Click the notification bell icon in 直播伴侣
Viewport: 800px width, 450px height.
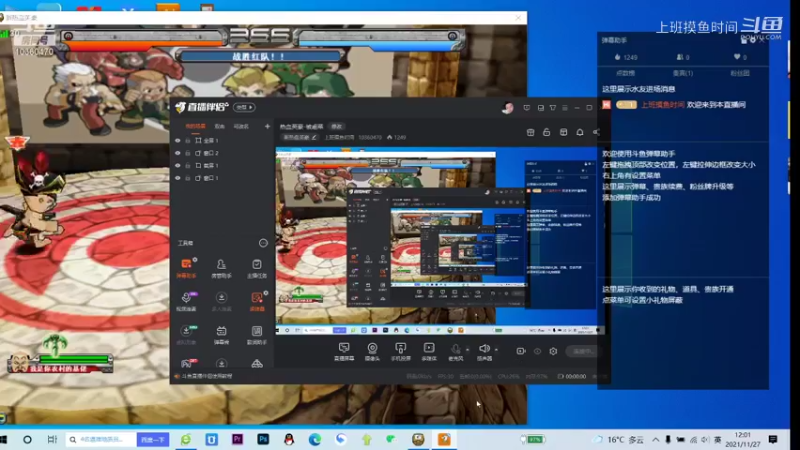[x=580, y=132]
